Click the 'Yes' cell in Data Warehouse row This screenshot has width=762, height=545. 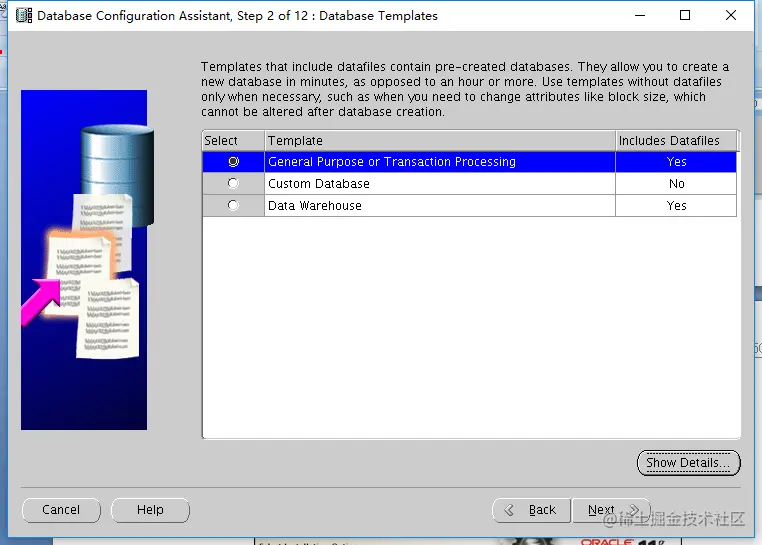click(676, 206)
